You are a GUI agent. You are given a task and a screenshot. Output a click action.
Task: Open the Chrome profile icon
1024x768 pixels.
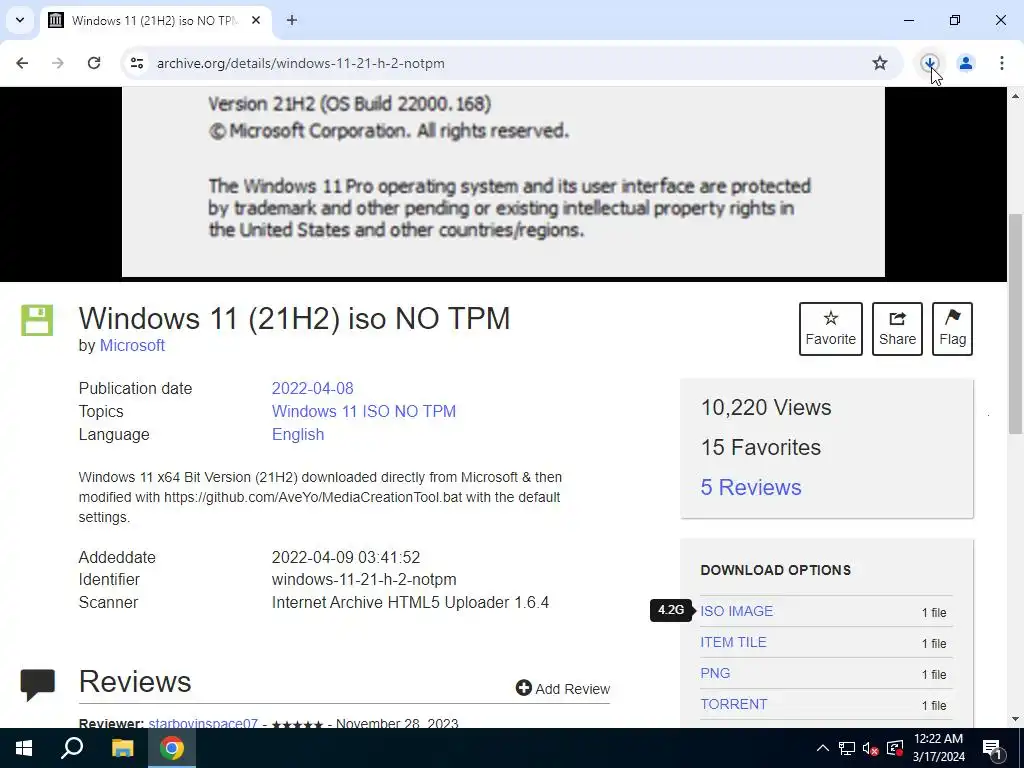click(x=966, y=63)
